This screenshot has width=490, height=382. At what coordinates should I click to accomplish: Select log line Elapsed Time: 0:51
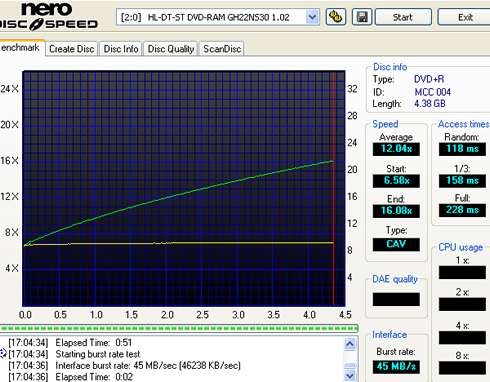(x=94, y=343)
